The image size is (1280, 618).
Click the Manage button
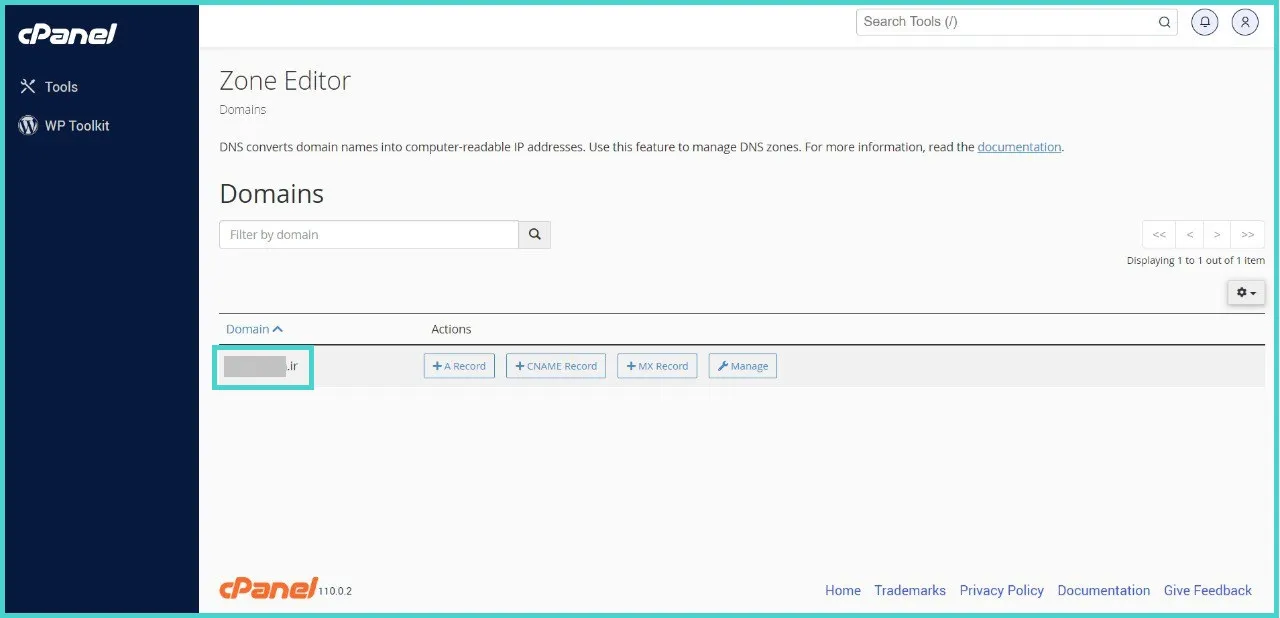pyautogui.click(x=743, y=366)
